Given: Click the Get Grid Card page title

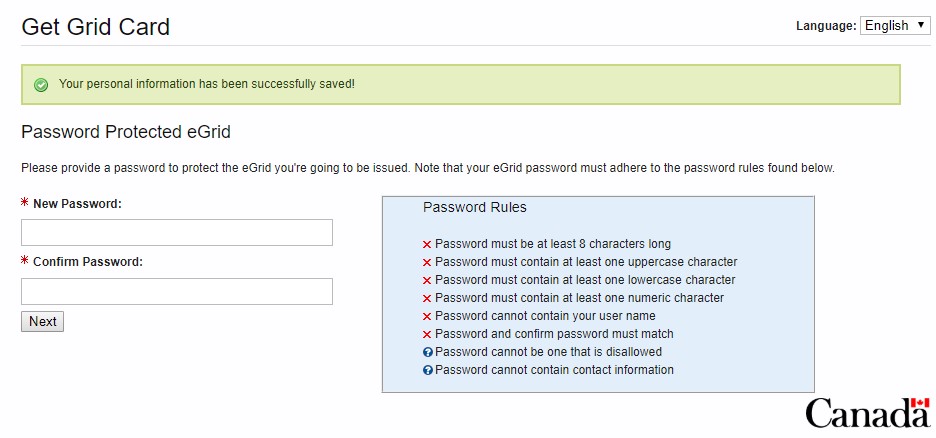Looking at the screenshot, I should coord(96,27).
